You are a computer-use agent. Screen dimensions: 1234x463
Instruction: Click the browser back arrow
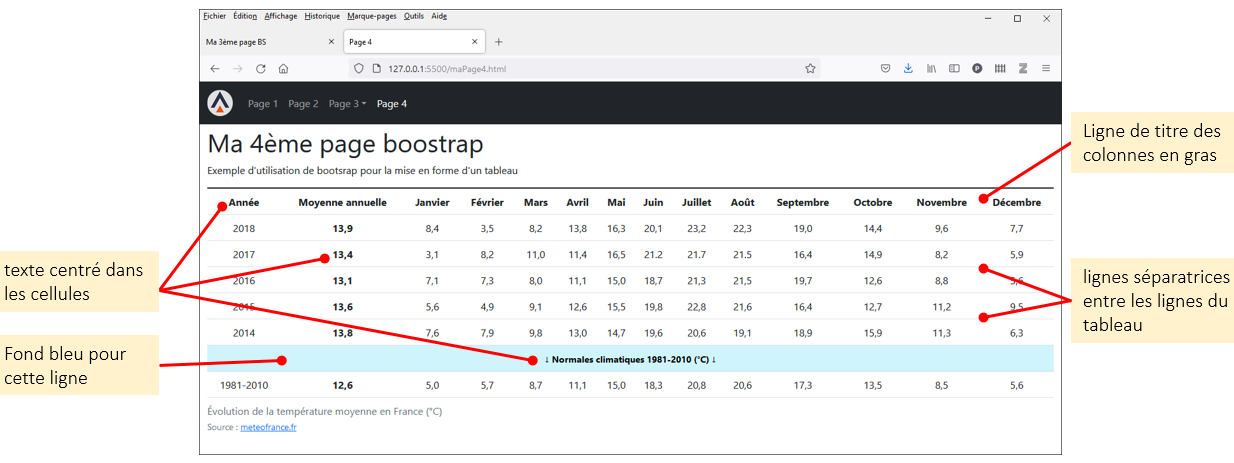[215, 69]
